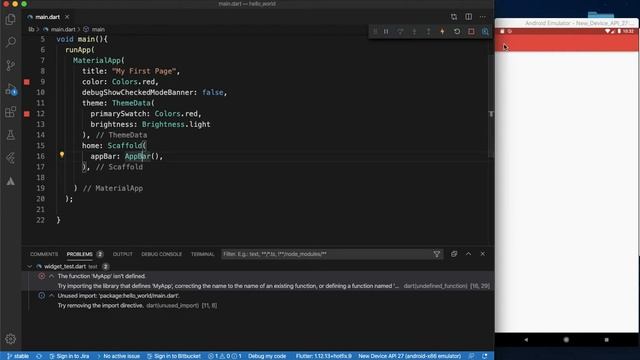Image resolution: width=640 pixels, height=360 pixels.
Task: Click the feedback icon in status bar
Action: pyautogui.click(x=471, y=356)
